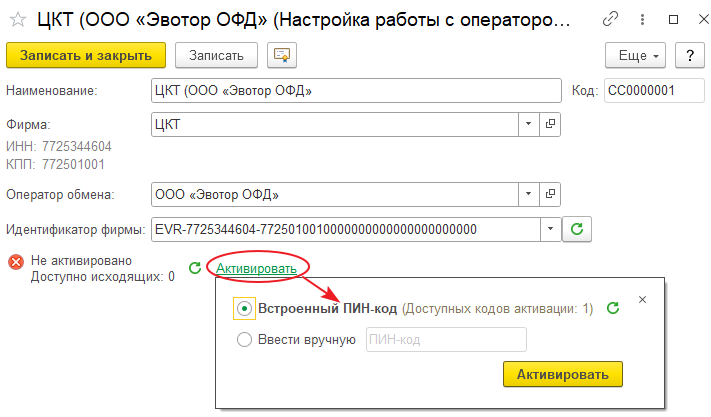Click into the ПИН-код input field
This screenshot has height=417, width=711.
(446, 339)
